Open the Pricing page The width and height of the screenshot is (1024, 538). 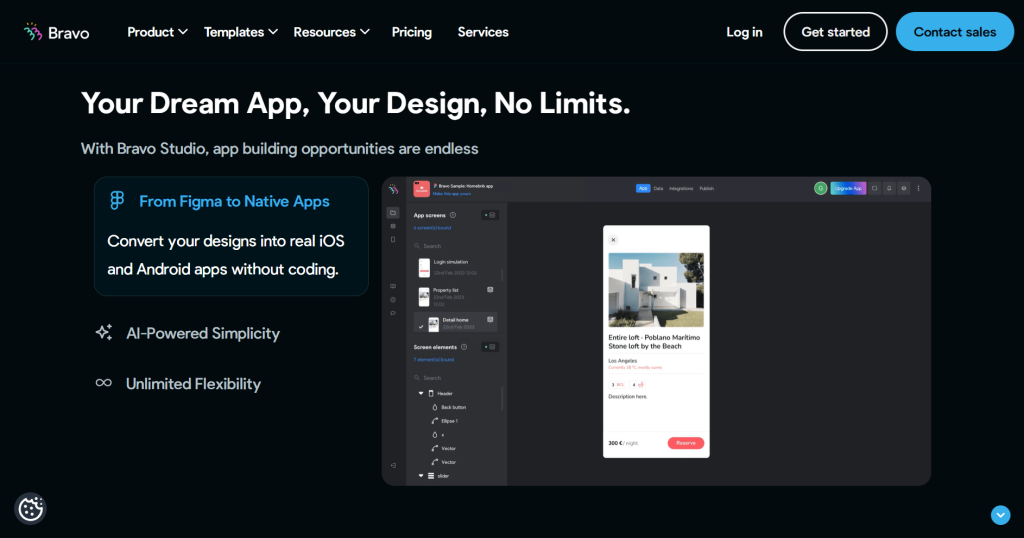click(x=411, y=32)
